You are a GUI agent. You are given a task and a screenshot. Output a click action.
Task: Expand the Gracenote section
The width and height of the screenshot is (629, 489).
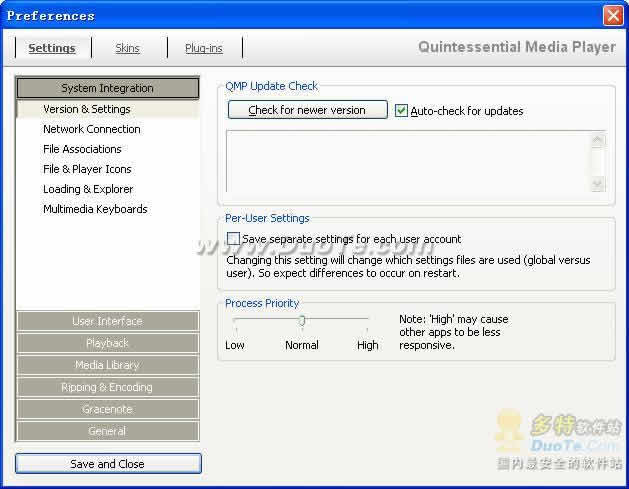tap(108, 409)
